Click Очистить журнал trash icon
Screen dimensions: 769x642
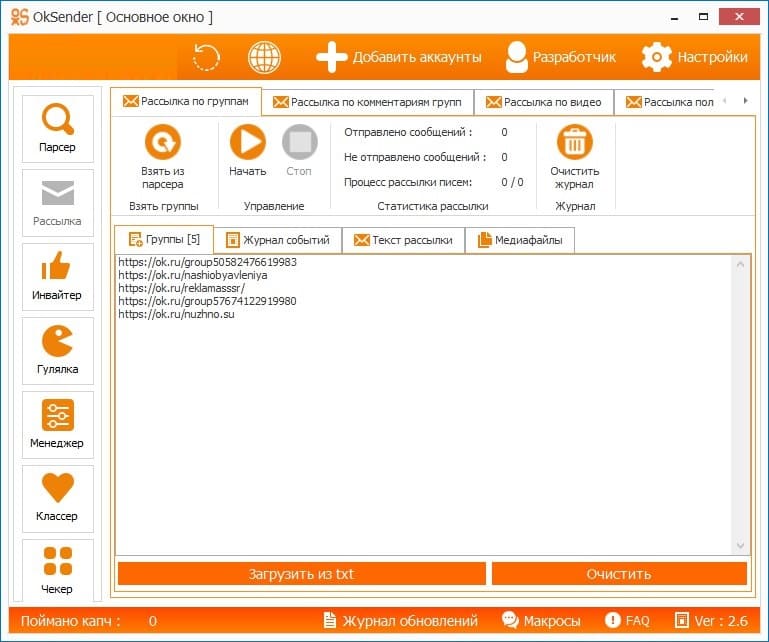click(x=574, y=143)
